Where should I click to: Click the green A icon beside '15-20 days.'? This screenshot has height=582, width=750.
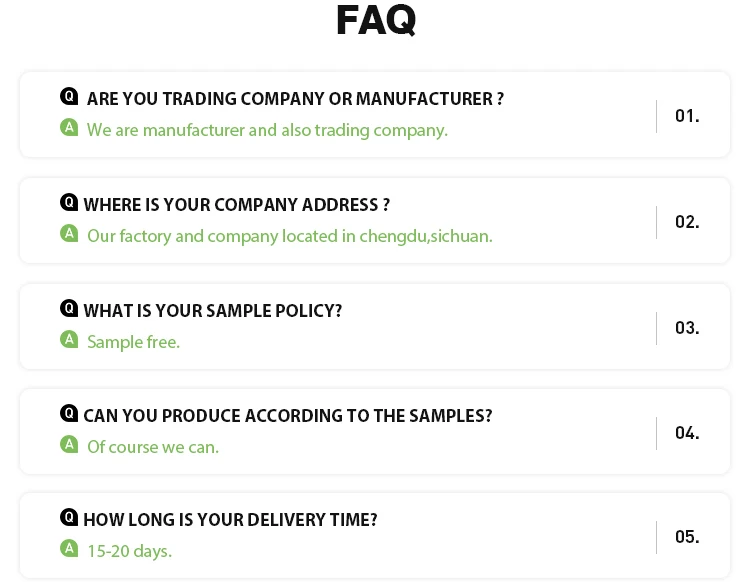click(69, 548)
